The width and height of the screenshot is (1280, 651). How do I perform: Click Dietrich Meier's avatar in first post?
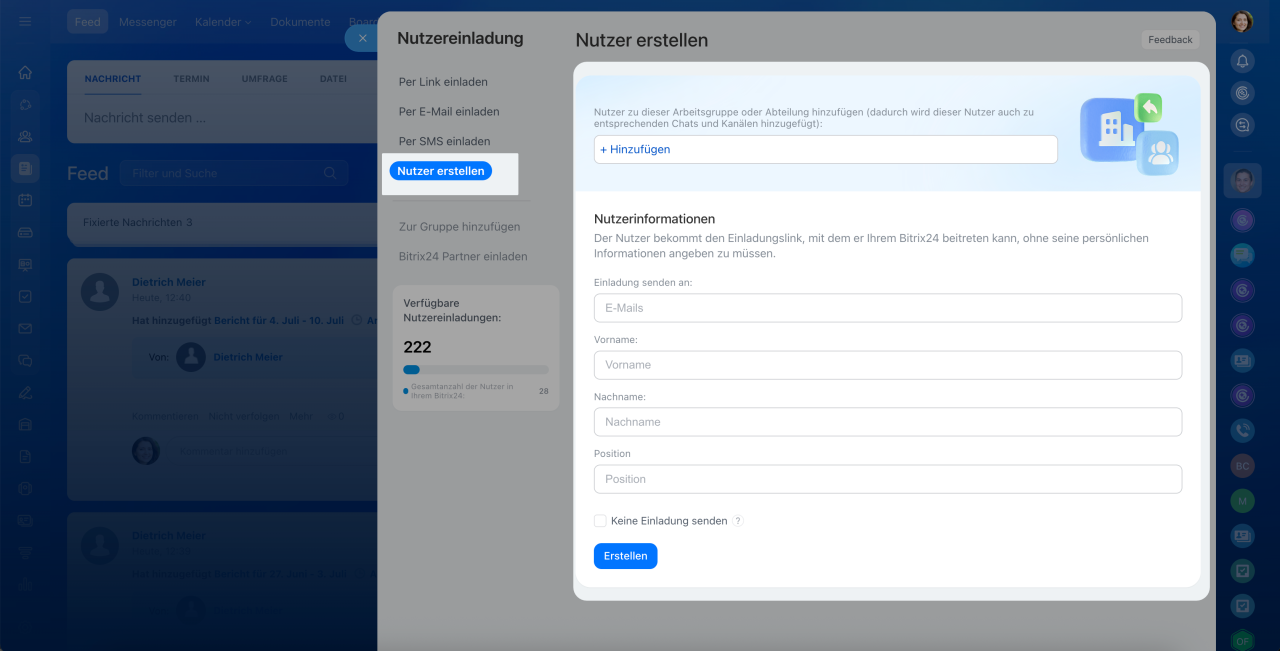[x=100, y=291]
